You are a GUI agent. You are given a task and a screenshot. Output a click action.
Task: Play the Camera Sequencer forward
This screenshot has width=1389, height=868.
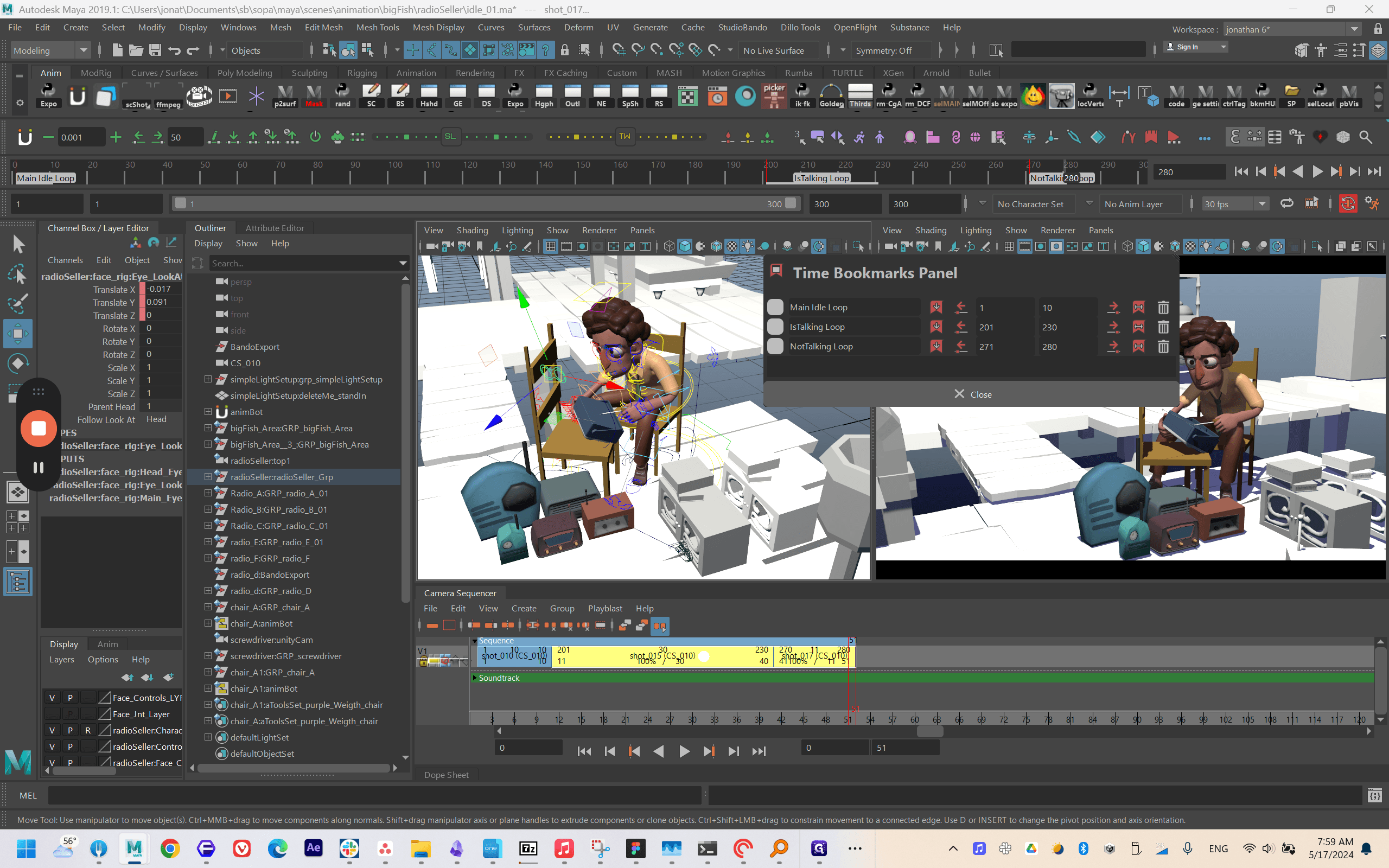[684, 751]
